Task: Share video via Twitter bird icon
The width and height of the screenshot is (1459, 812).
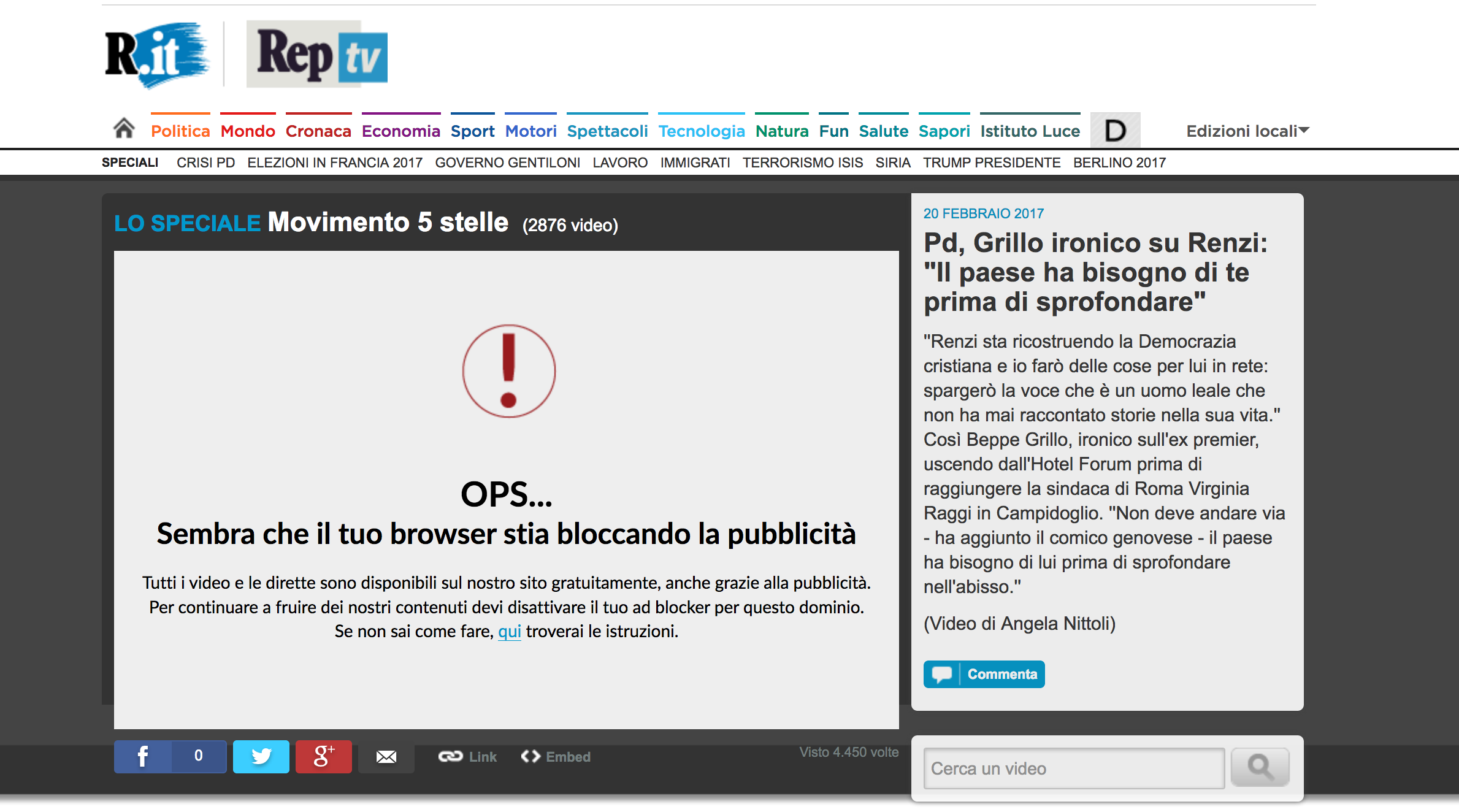Action: [261, 756]
